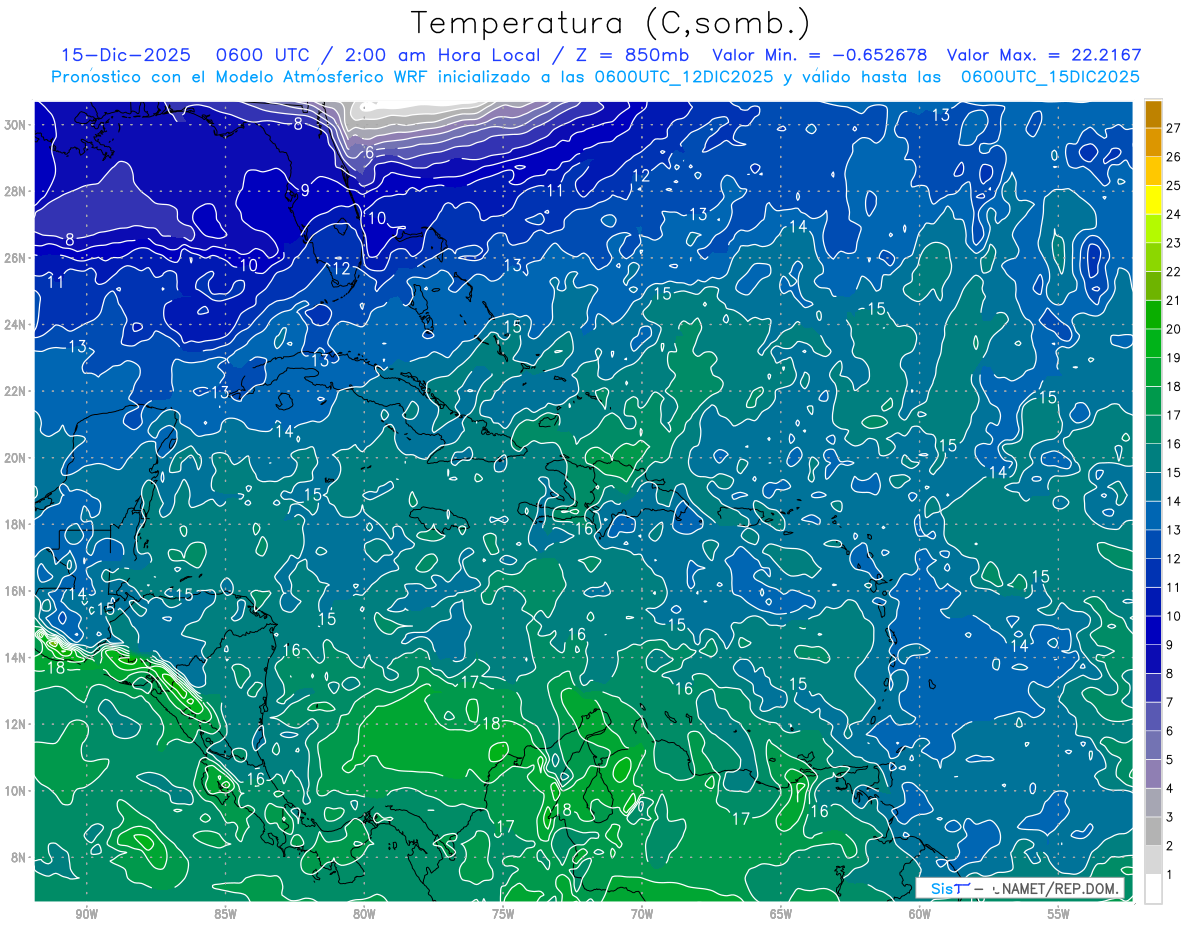The width and height of the screenshot is (1200, 927).
Task: Click the '85W' longitude axis label
Action: (x=225, y=914)
